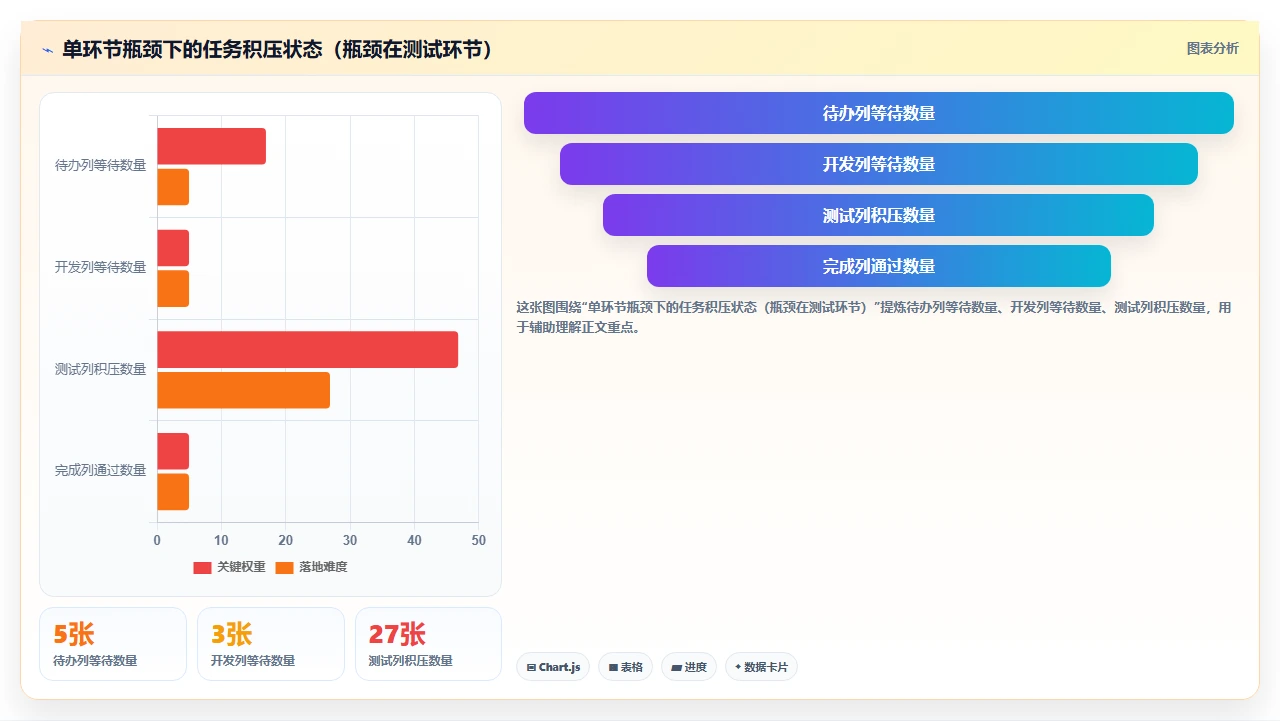The width and height of the screenshot is (1280, 721).
Task: Click the description paragraph starting 这张图围绕
Action: pos(874,317)
